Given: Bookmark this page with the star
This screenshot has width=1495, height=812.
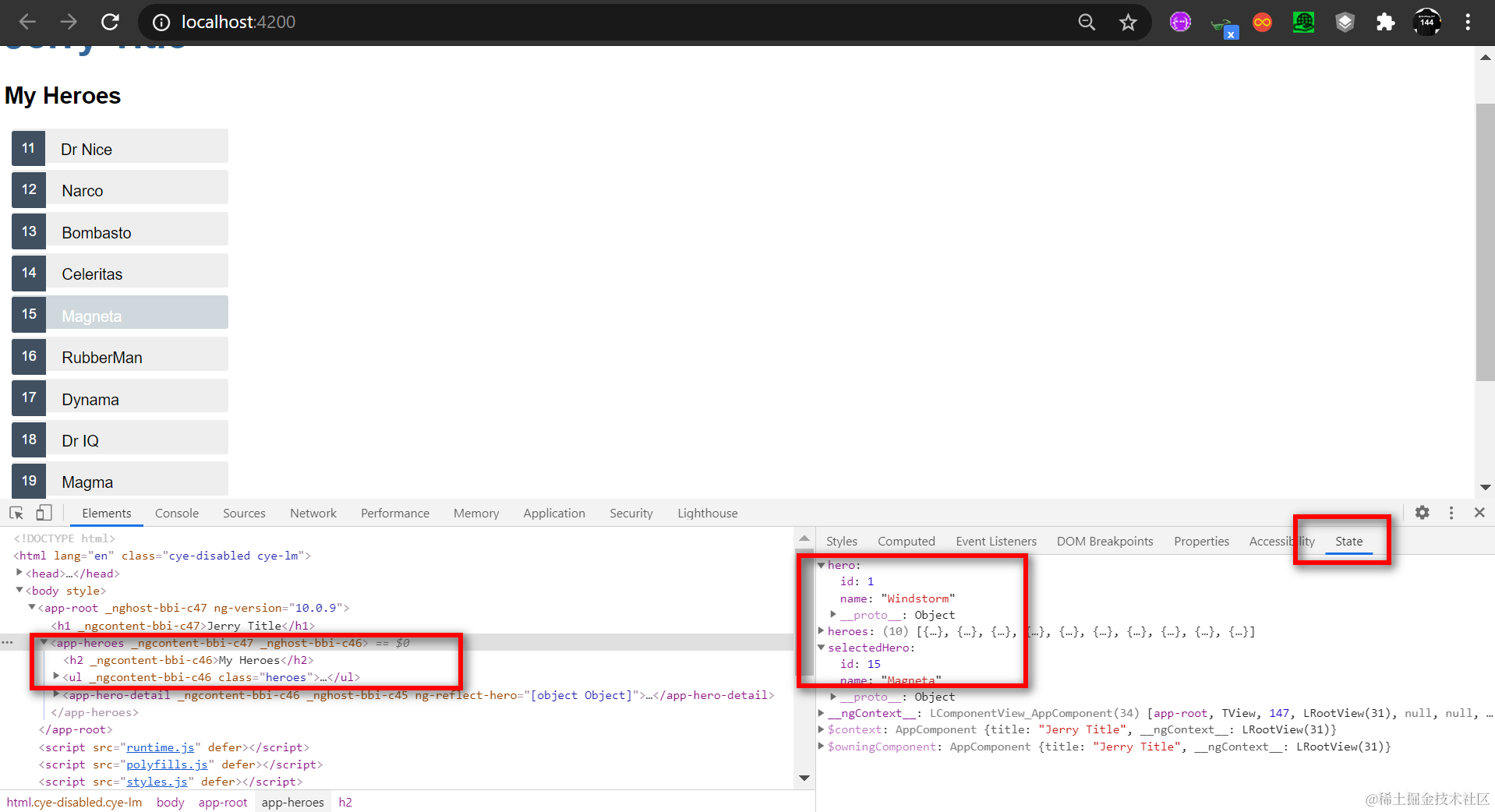Looking at the screenshot, I should point(1128,23).
